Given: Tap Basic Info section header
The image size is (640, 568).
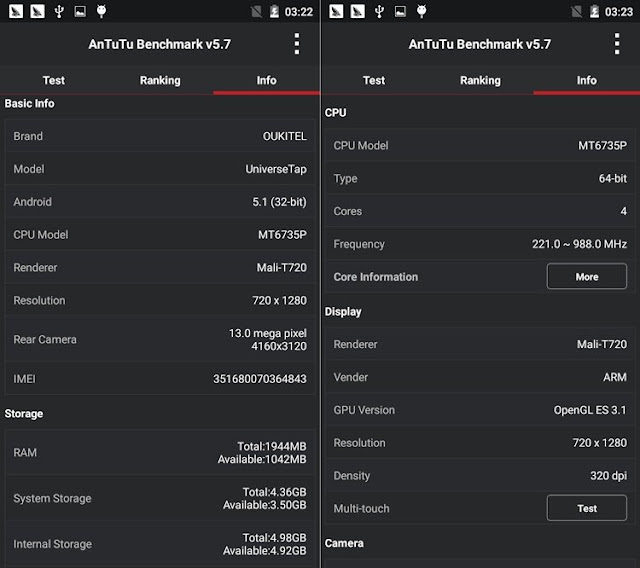Looking at the screenshot, I should [x=29, y=104].
